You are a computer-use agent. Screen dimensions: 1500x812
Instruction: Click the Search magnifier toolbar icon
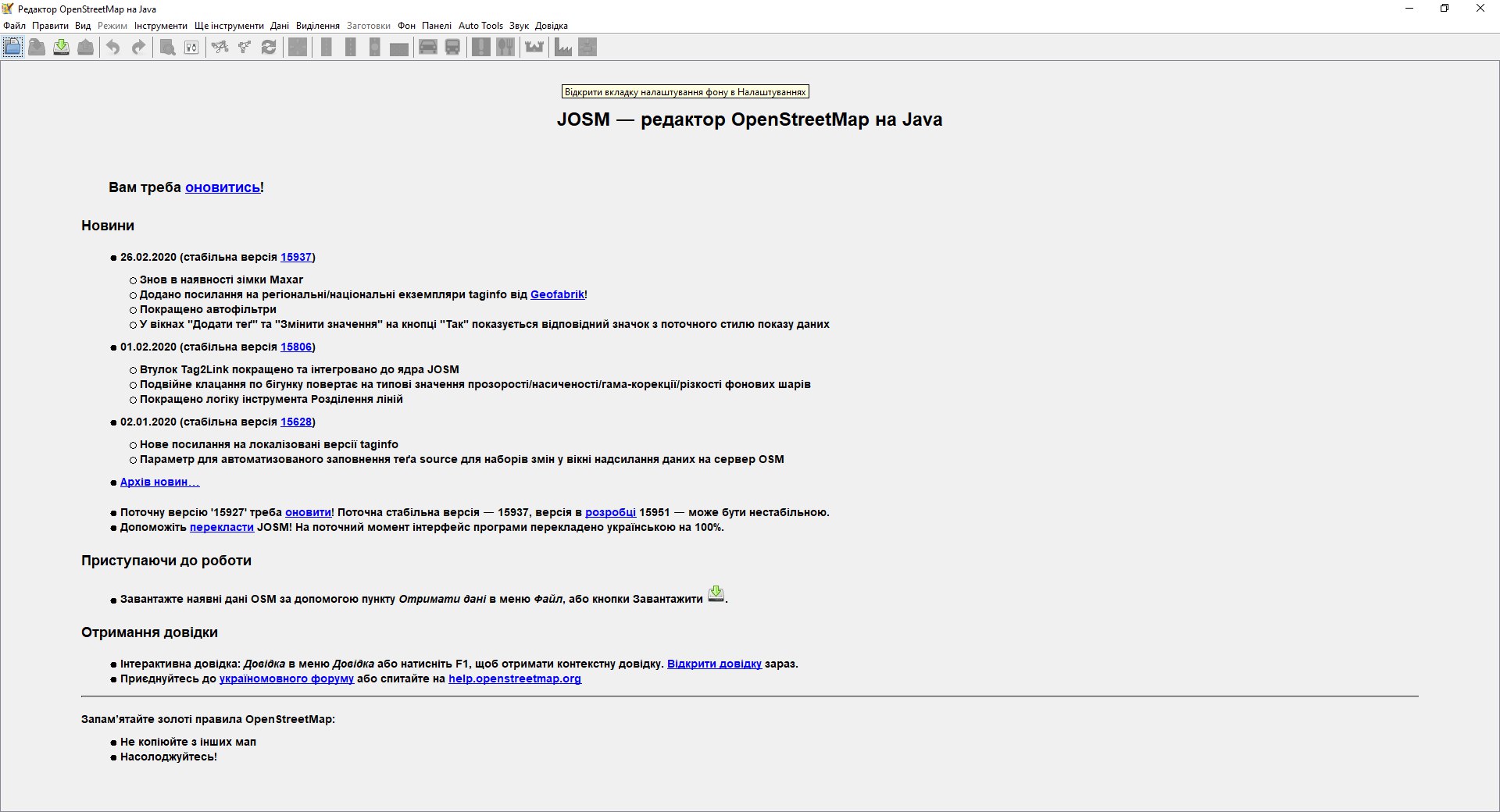tap(167, 48)
